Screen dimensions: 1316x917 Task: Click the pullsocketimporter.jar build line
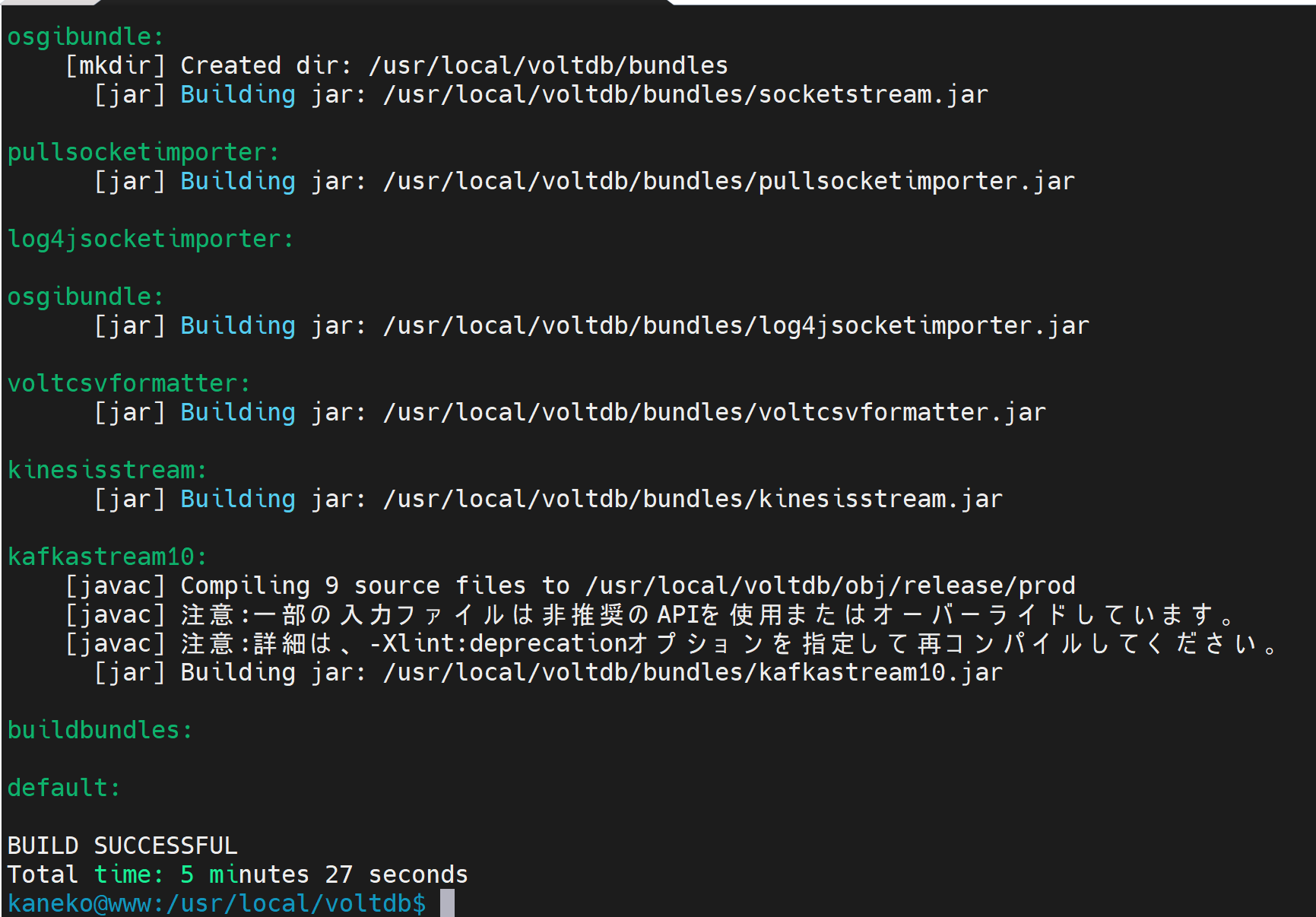585,181
